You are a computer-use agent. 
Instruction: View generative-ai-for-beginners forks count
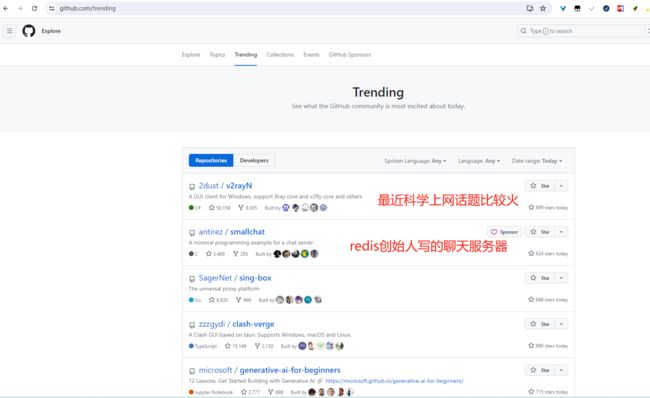276,392
